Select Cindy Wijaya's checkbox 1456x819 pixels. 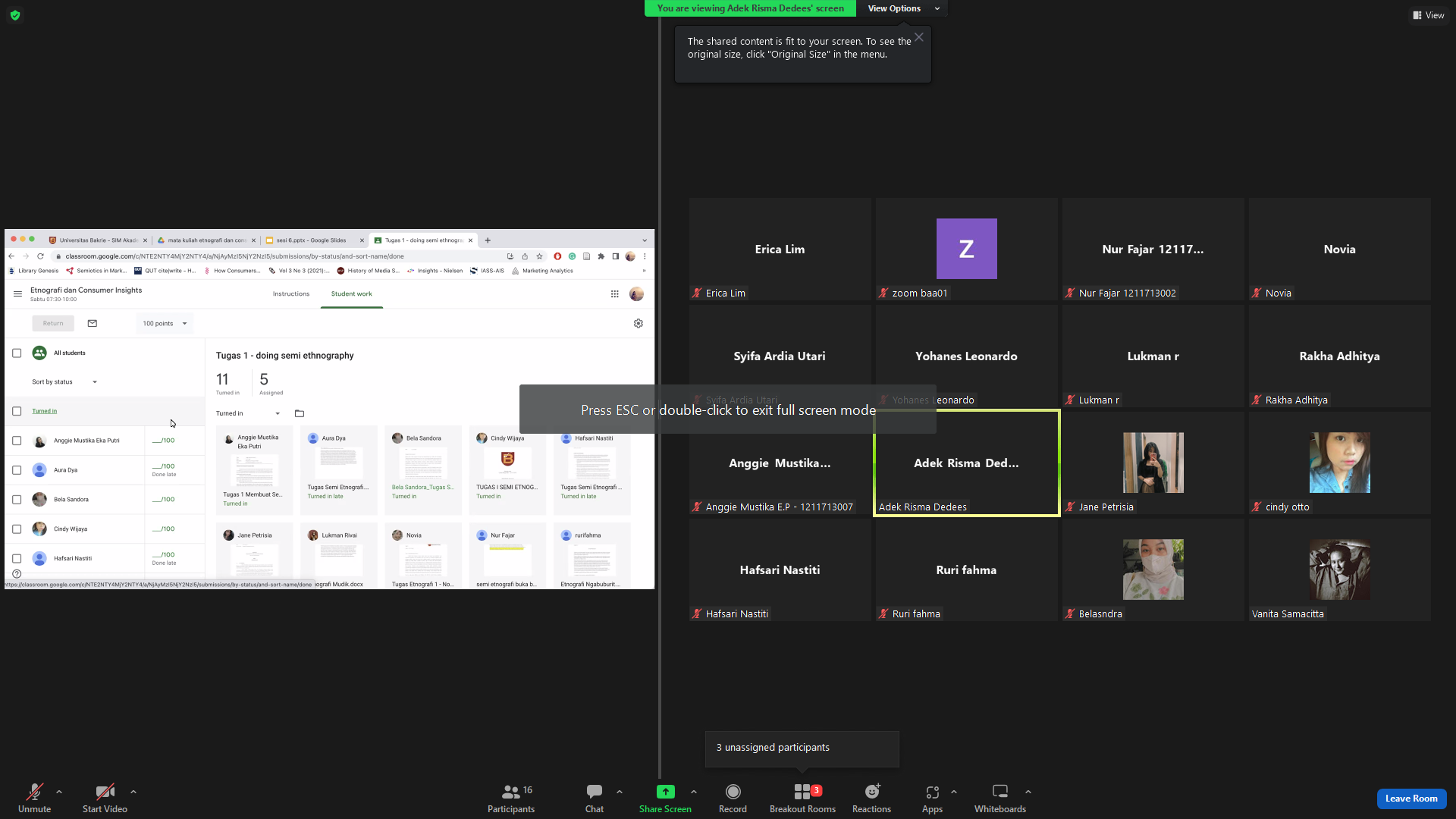(17, 529)
